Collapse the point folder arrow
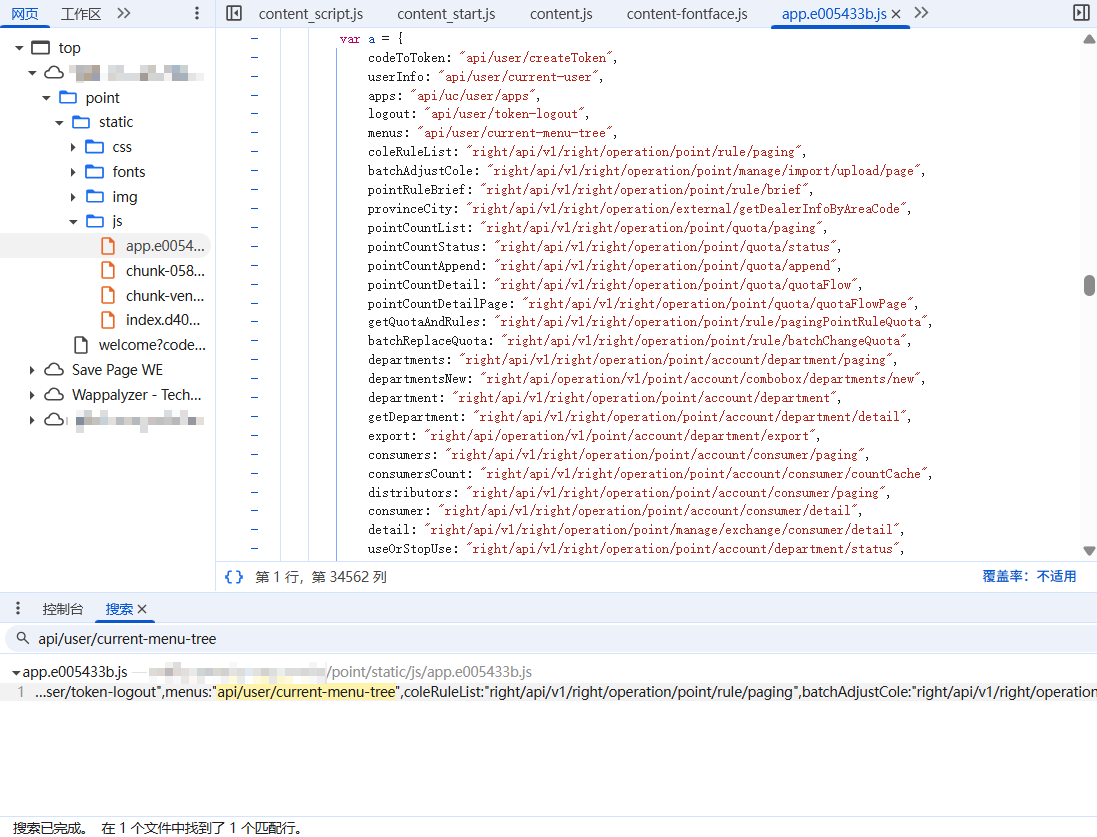This screenshot has width=1097, height=837. click(45, 97)
